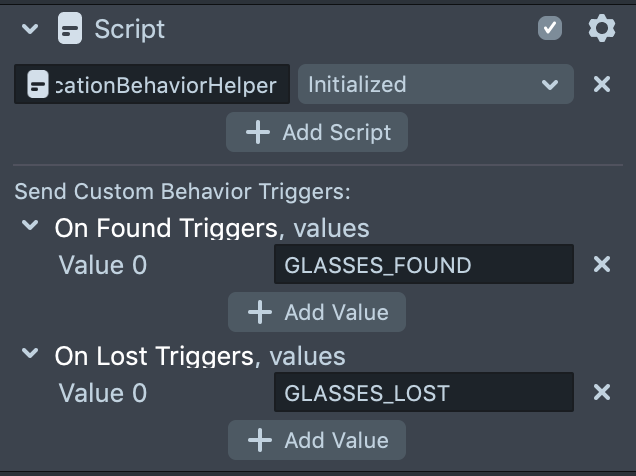
Task: Click the script file icon in script field
Action: [38, 85]
